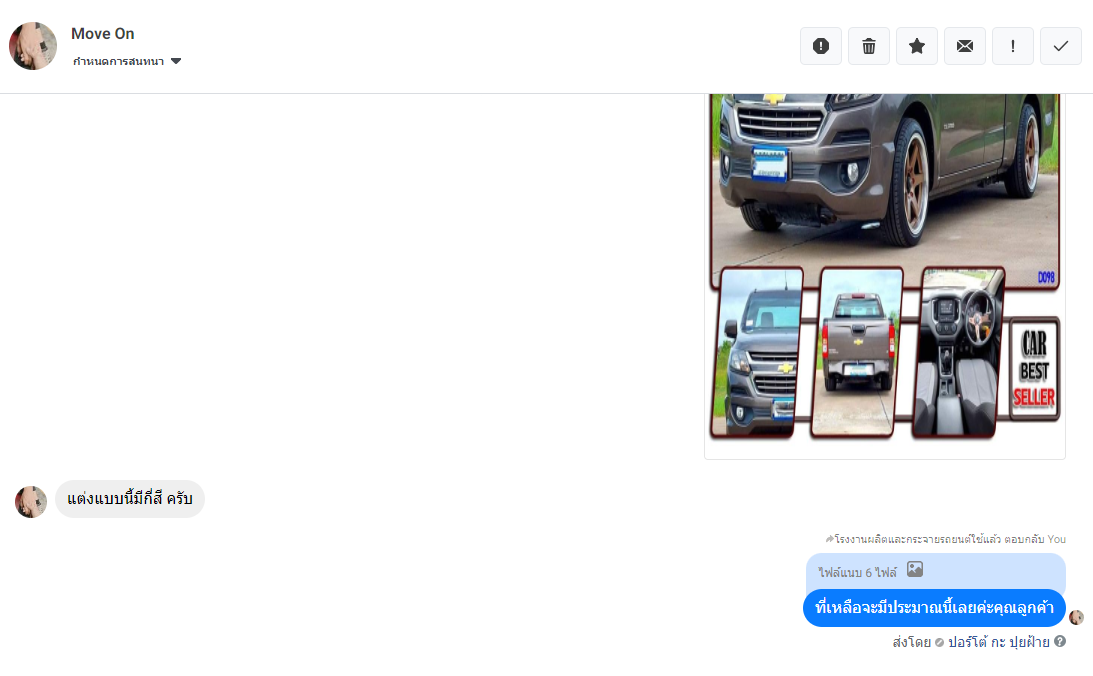
Task: Select customer message asking about colors
Action: 130,499
